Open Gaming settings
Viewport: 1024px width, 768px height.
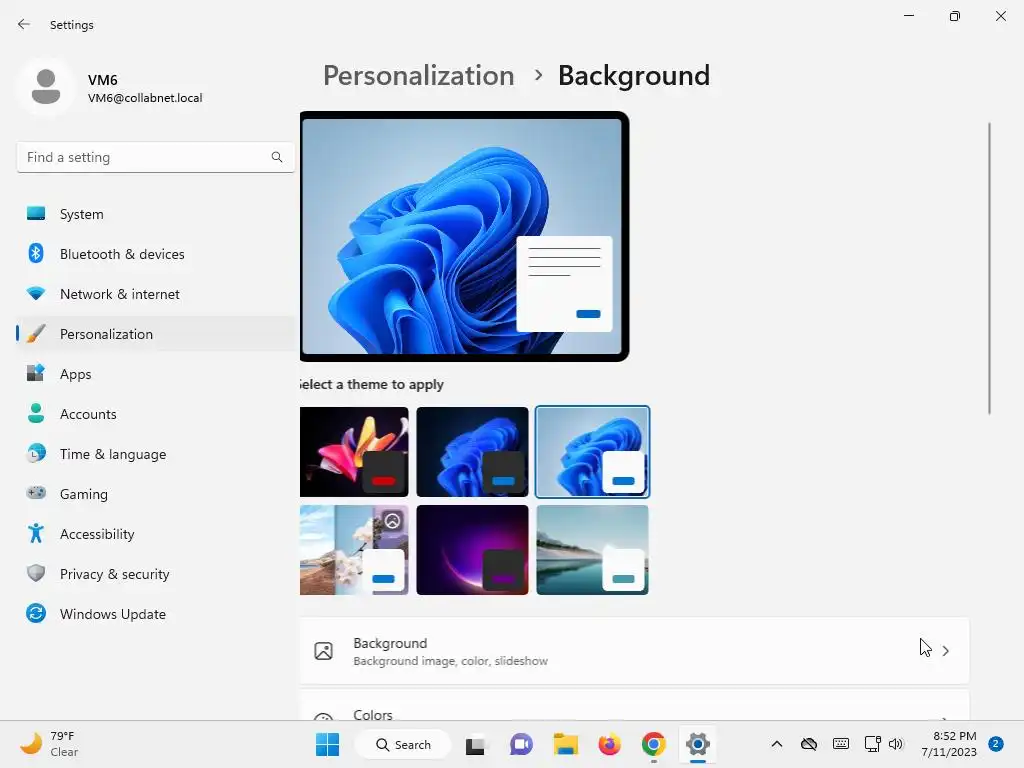pos(155,494)
